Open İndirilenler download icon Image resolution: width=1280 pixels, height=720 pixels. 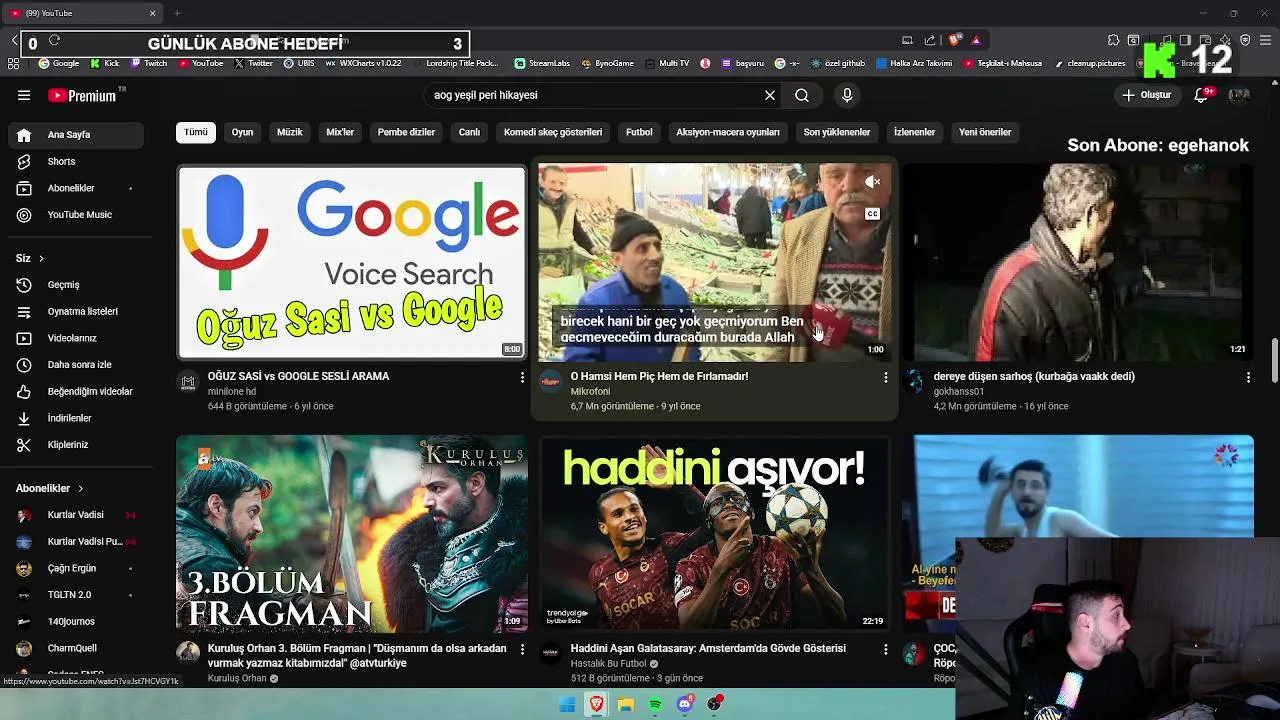24,418
